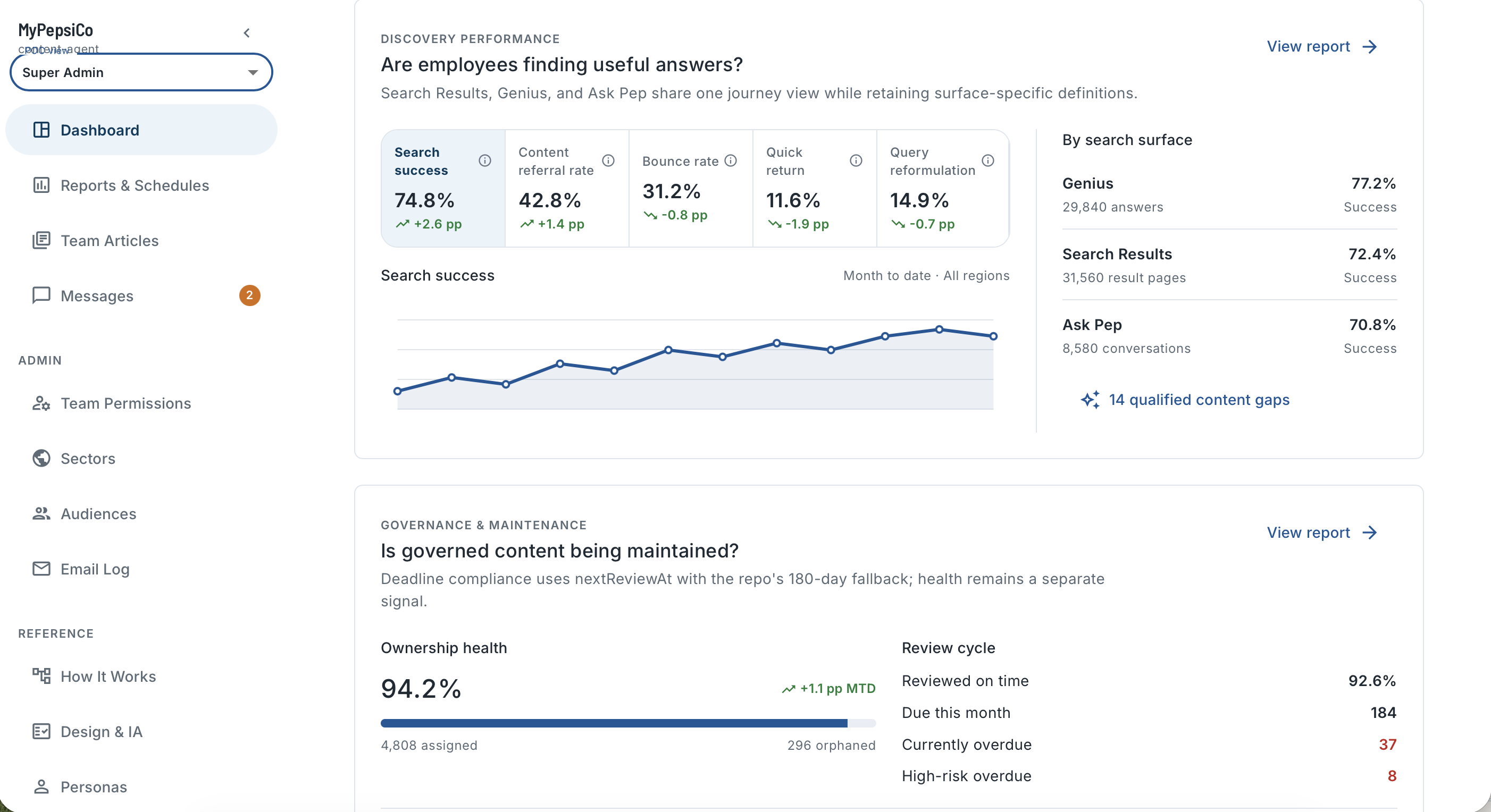This screenshot has width=1491, height=812.
Task: Open the Personas page
Action: click(x=141, y=786)
